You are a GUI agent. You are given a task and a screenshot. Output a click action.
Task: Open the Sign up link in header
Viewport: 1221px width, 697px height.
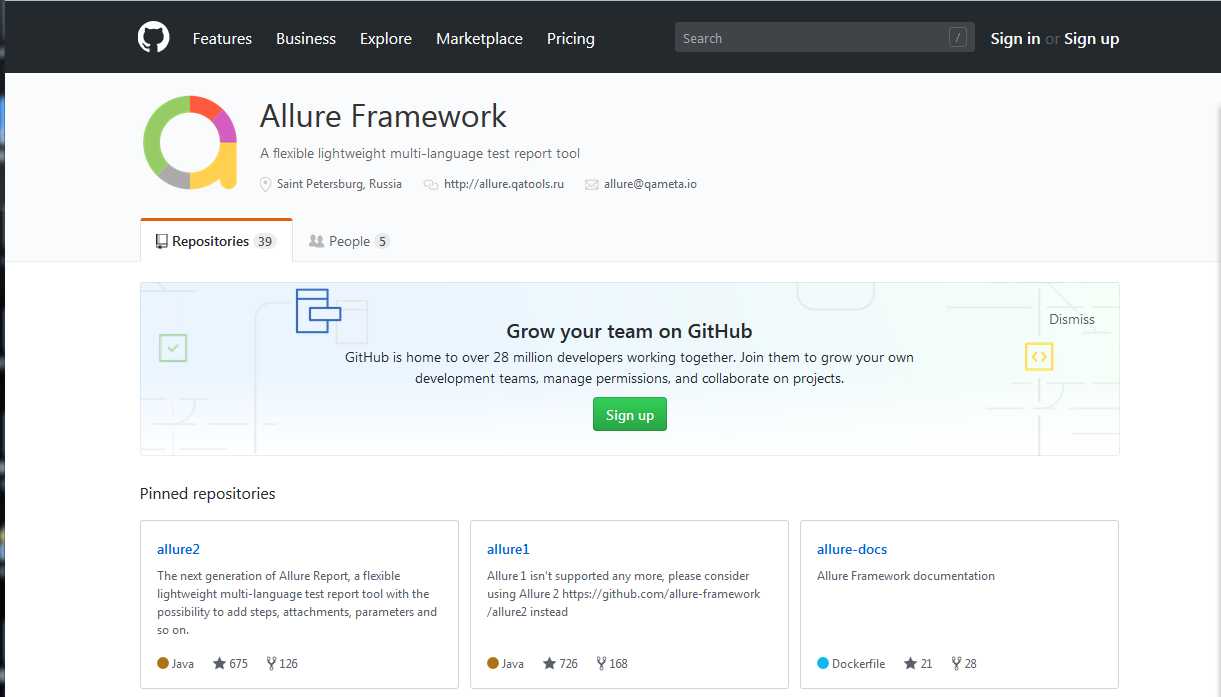pyautogui.click(x=1091, y=38)
